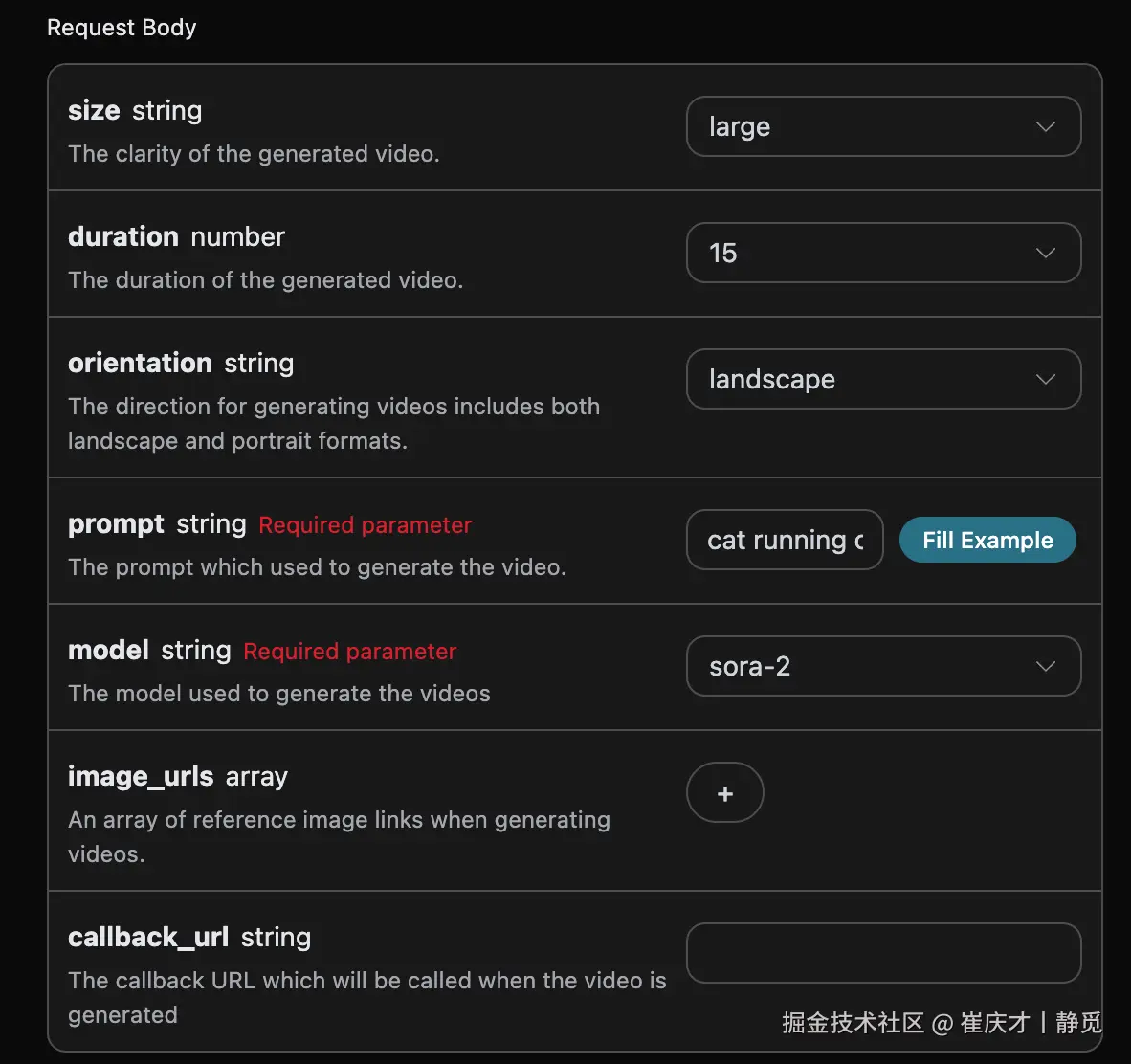Open the duration dropdown showing 15

(883, 253)
